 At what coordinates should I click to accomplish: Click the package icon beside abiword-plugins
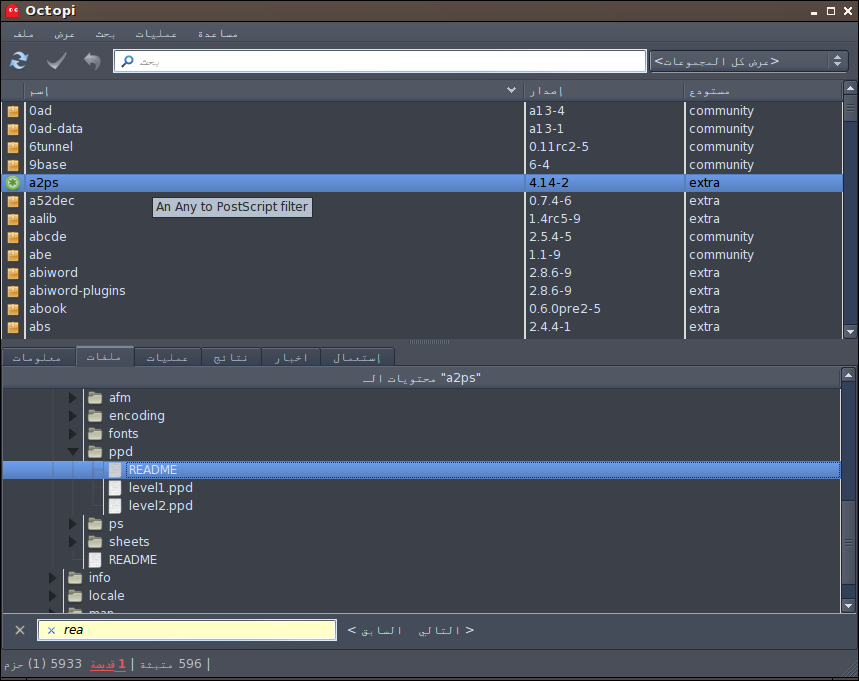point(13,291)
